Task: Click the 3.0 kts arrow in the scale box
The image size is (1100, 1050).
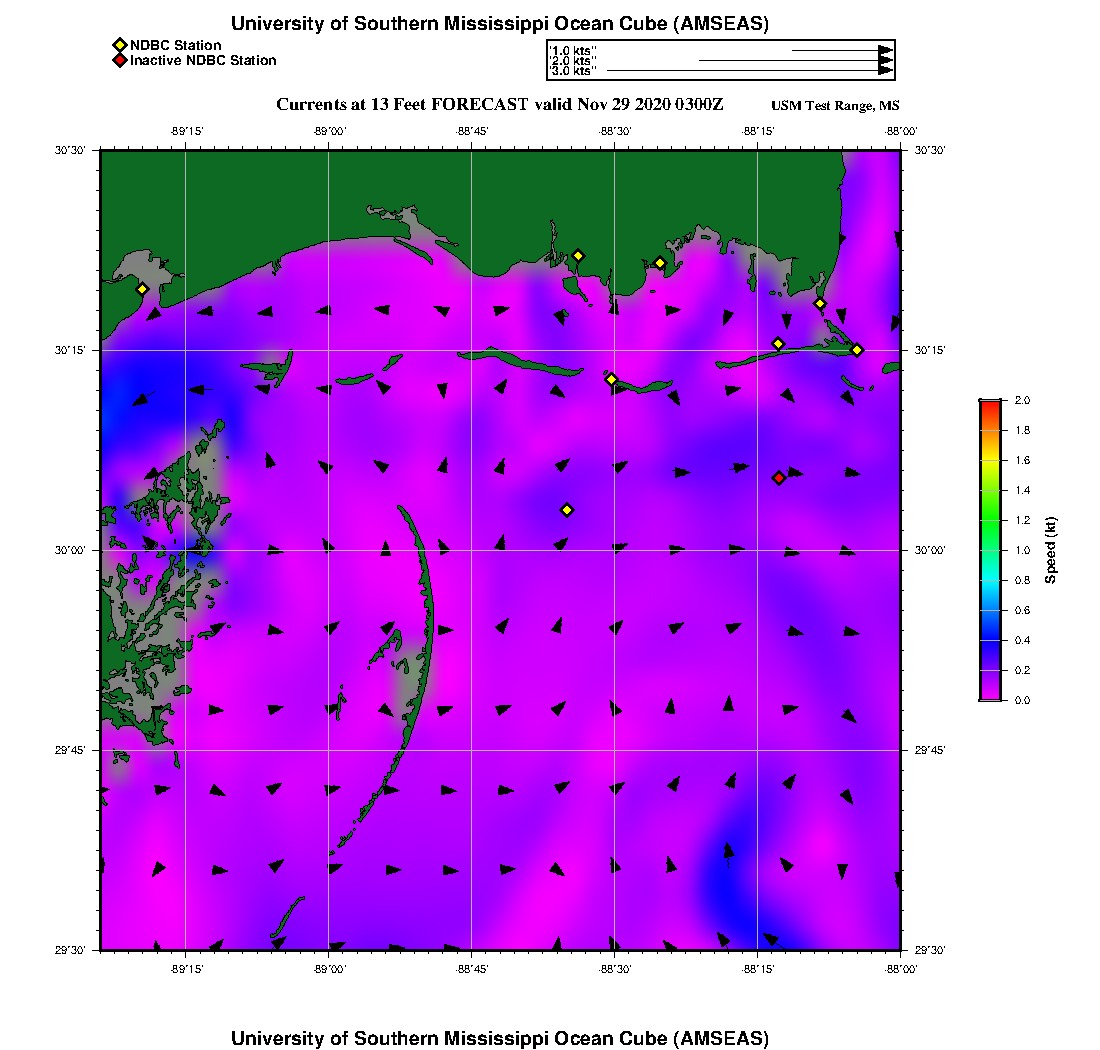Action: [x=750, y=71]
